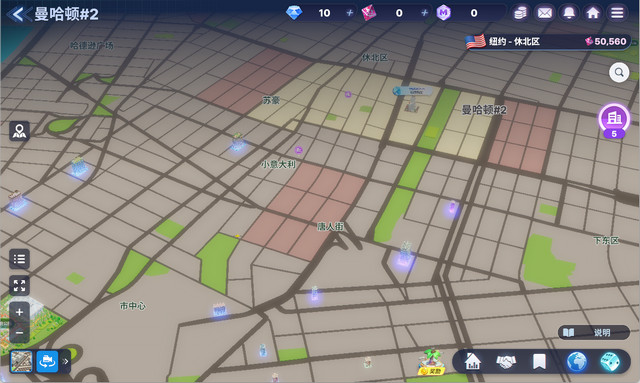
Task: Open the notifications bell
Action: 569,13
